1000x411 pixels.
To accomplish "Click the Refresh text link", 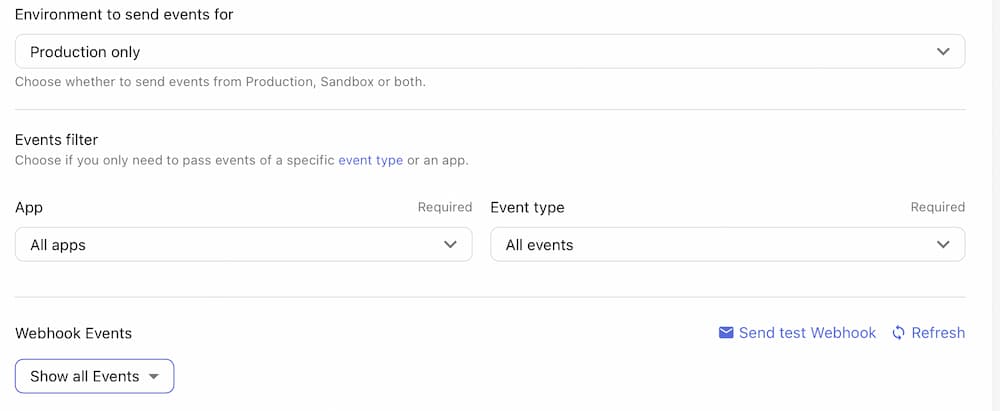I will point(938,333).
